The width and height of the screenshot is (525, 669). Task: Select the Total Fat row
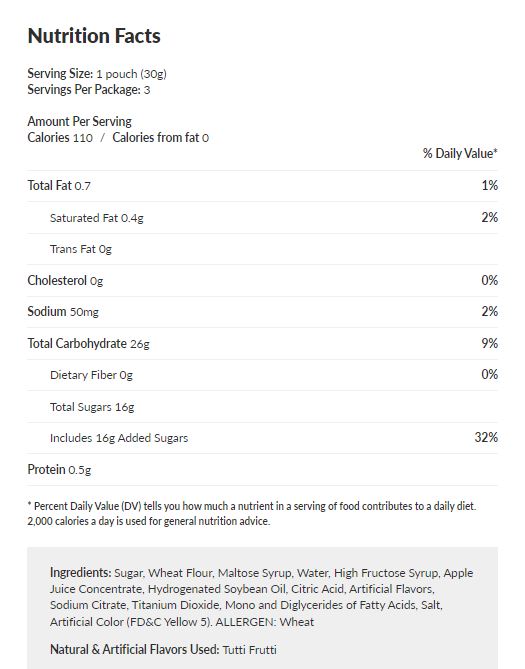pyautogui.click(x=262, y=186)
